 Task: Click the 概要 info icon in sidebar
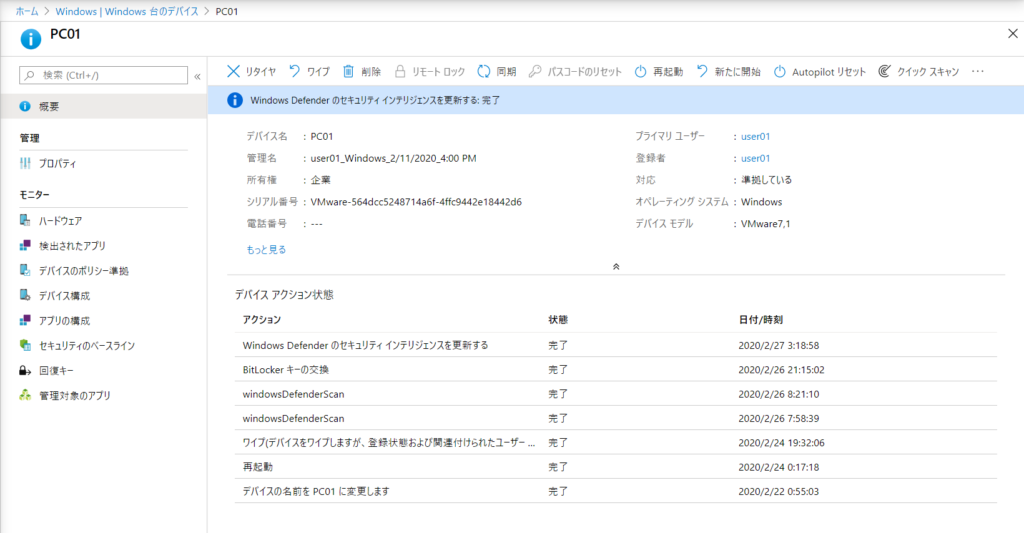(x=25, y=106)
